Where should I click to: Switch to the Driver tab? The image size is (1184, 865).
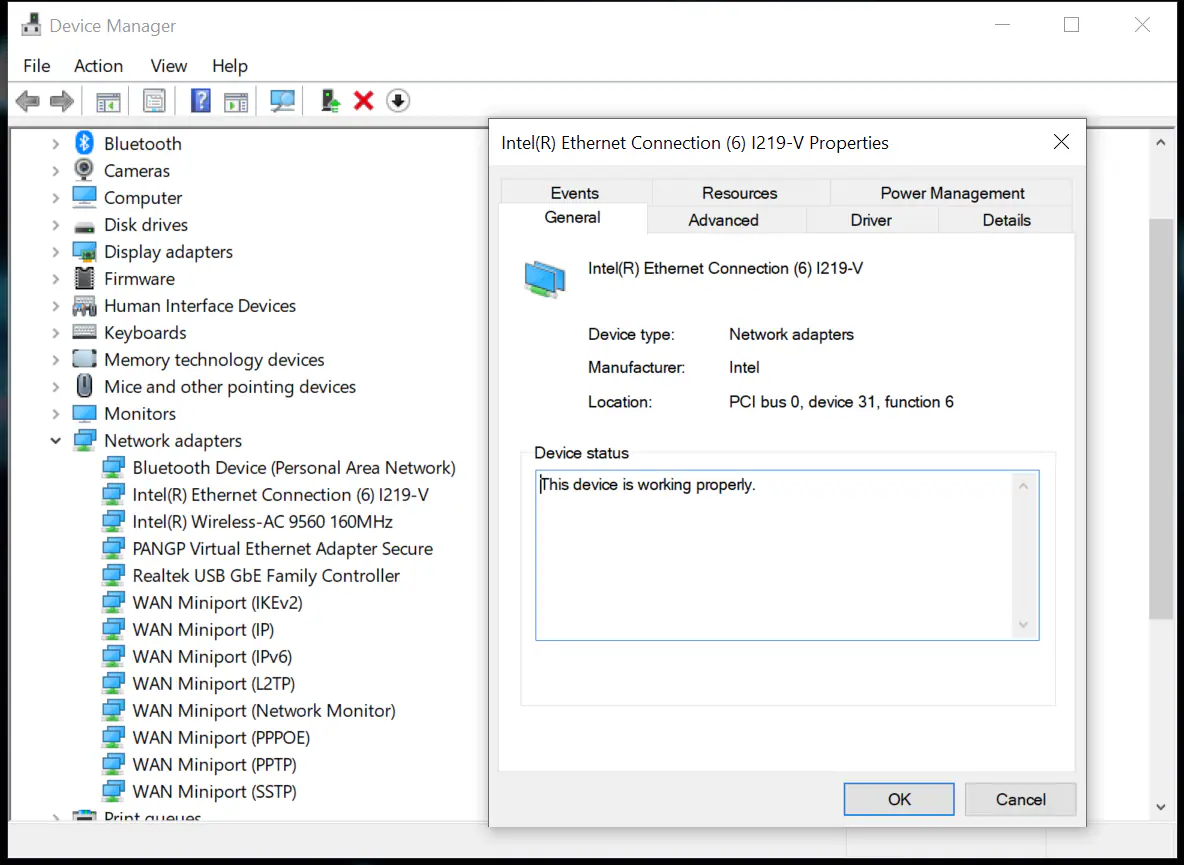[x=870, y=219]
